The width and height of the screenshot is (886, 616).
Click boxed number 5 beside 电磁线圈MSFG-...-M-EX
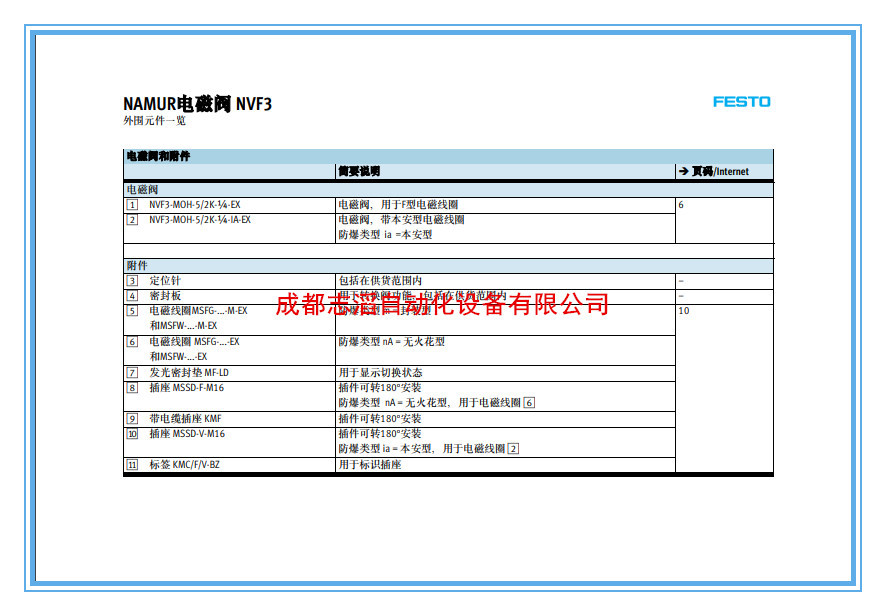coord(132,311)
